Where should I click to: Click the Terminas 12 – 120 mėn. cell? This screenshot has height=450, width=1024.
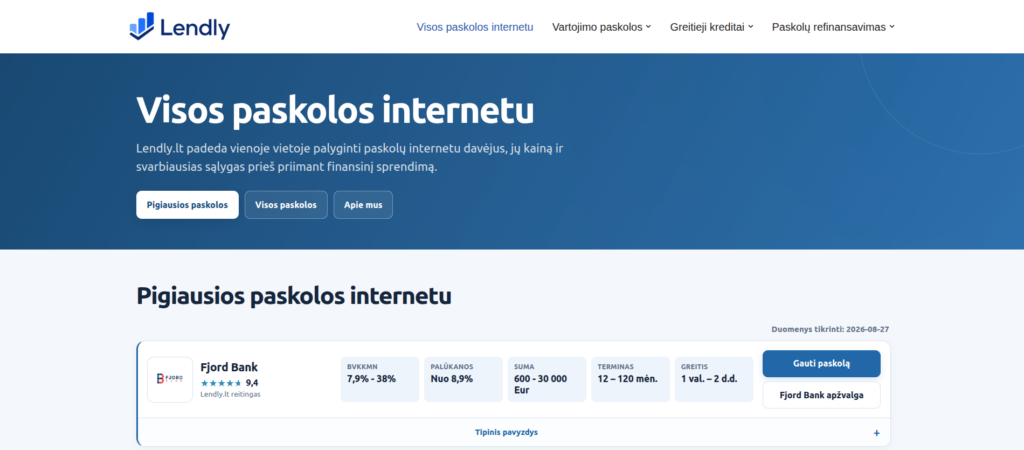tap(631, 379)
